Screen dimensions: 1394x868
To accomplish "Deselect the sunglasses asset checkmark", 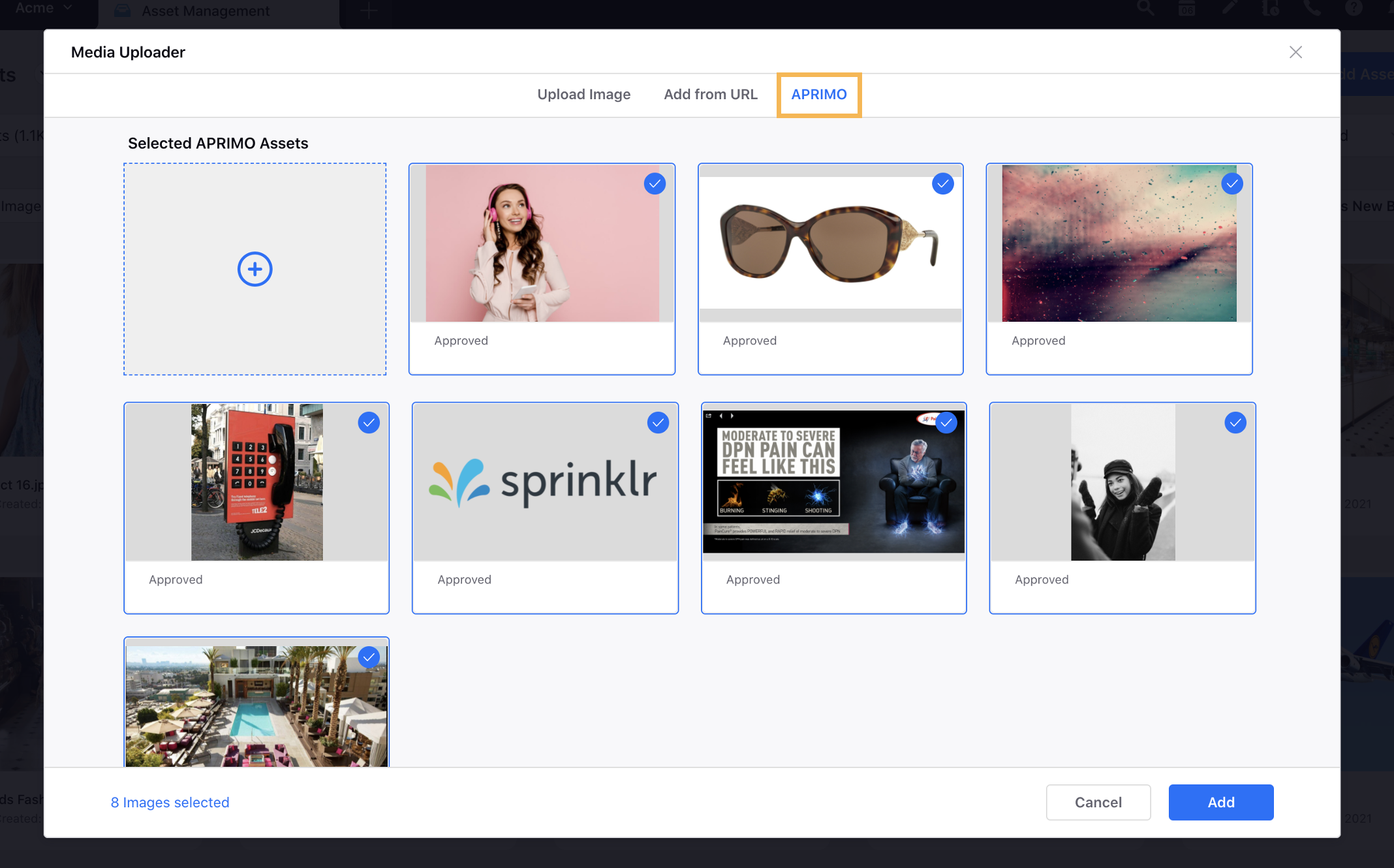I will tap(943, 184).
